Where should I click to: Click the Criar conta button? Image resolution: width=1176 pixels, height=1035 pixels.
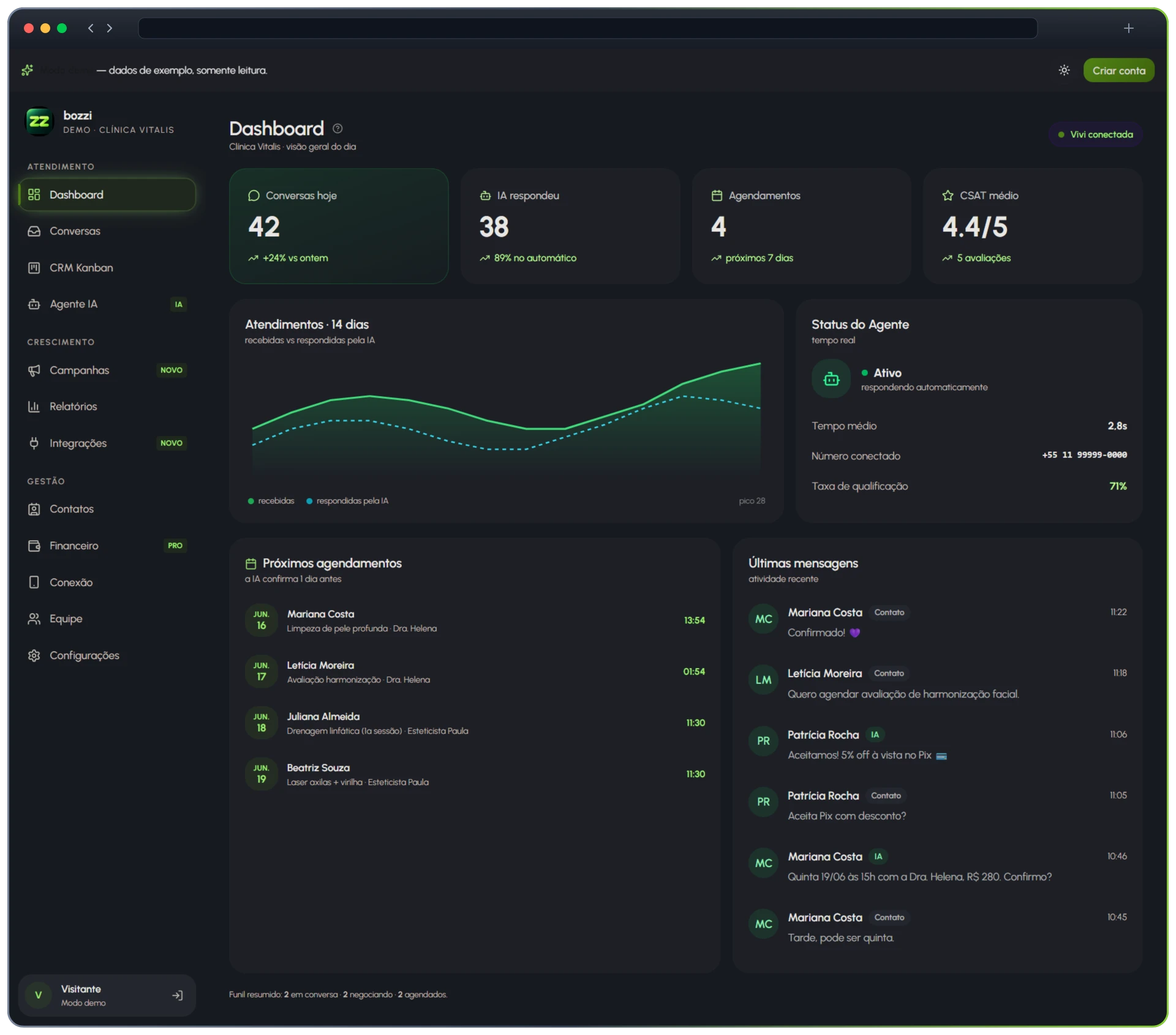(1118, 70)
